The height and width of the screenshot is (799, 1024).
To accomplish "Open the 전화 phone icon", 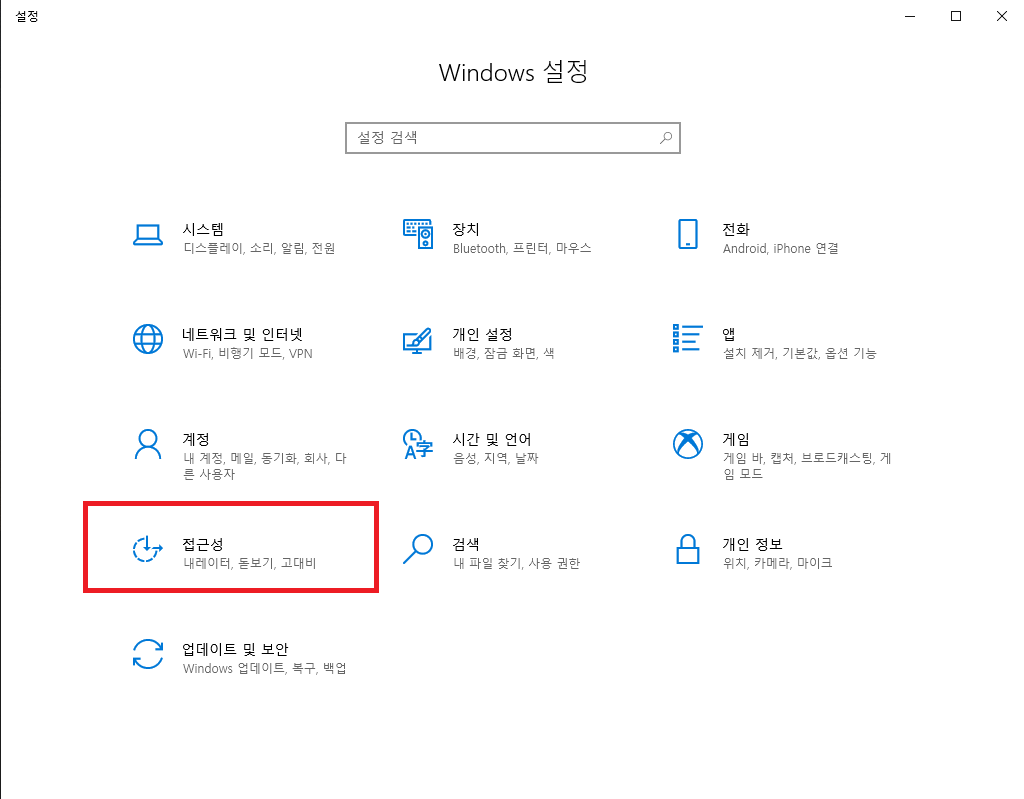I will point(688,234).
